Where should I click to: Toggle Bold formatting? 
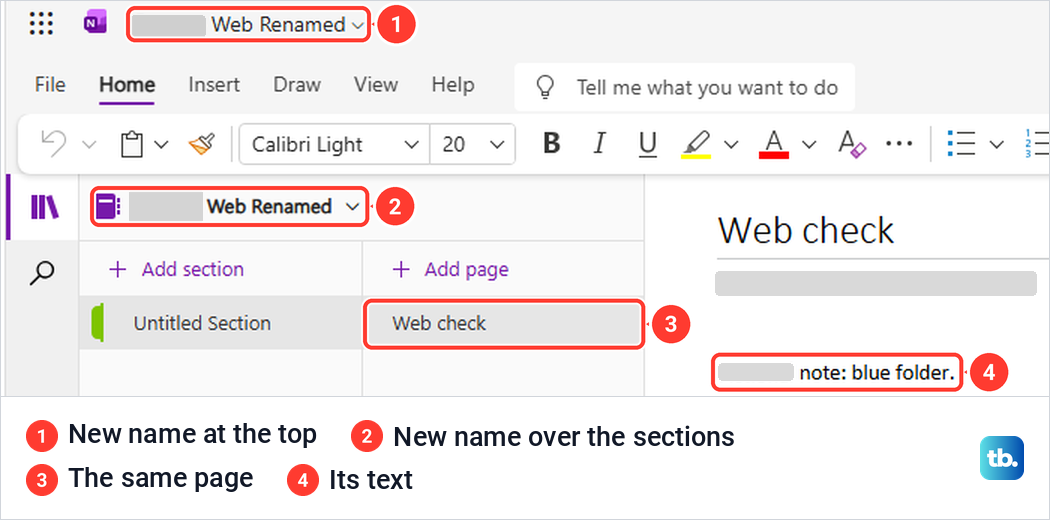tap(551, 144)
